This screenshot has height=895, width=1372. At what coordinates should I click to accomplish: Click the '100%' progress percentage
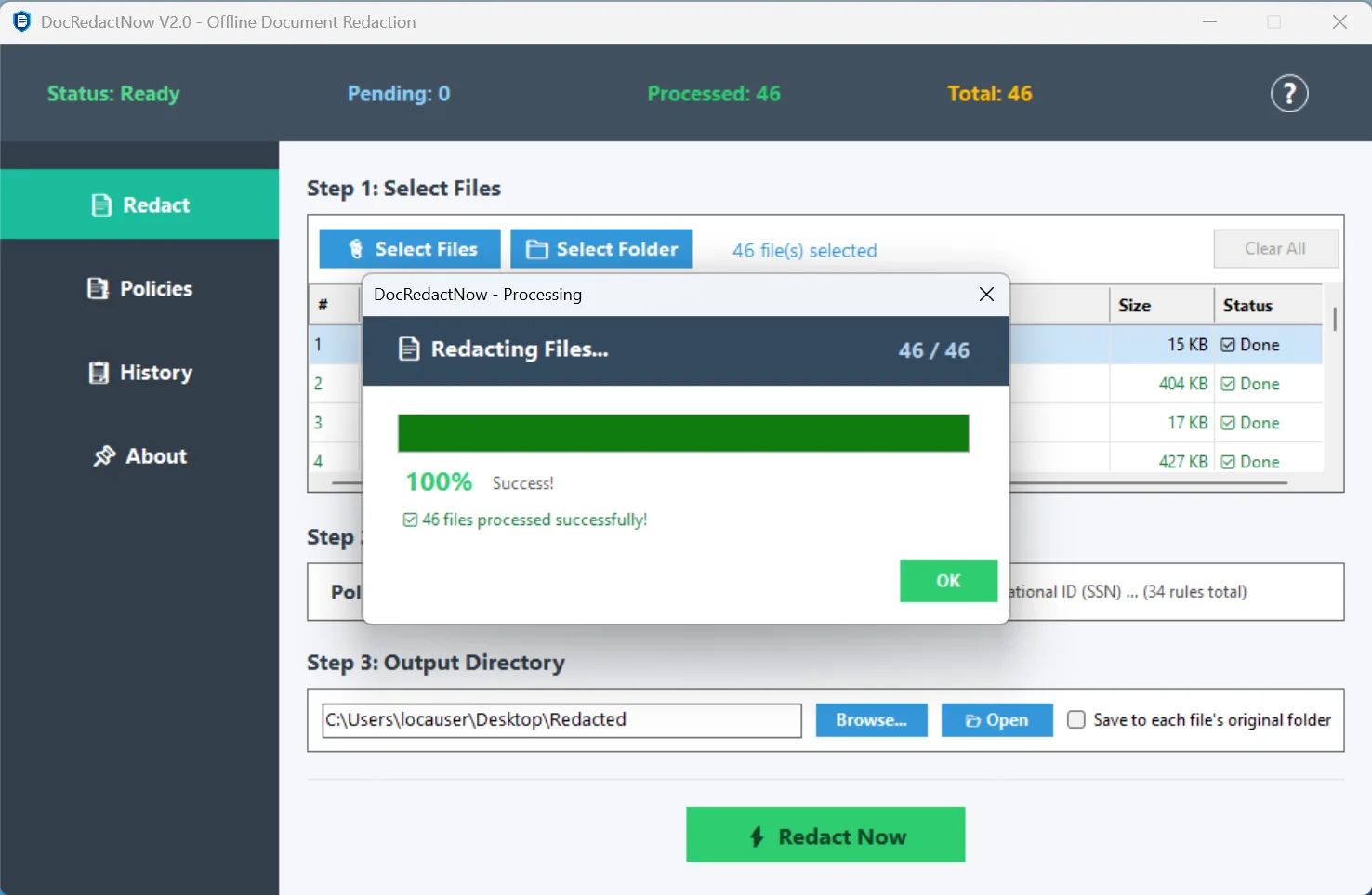439,481
